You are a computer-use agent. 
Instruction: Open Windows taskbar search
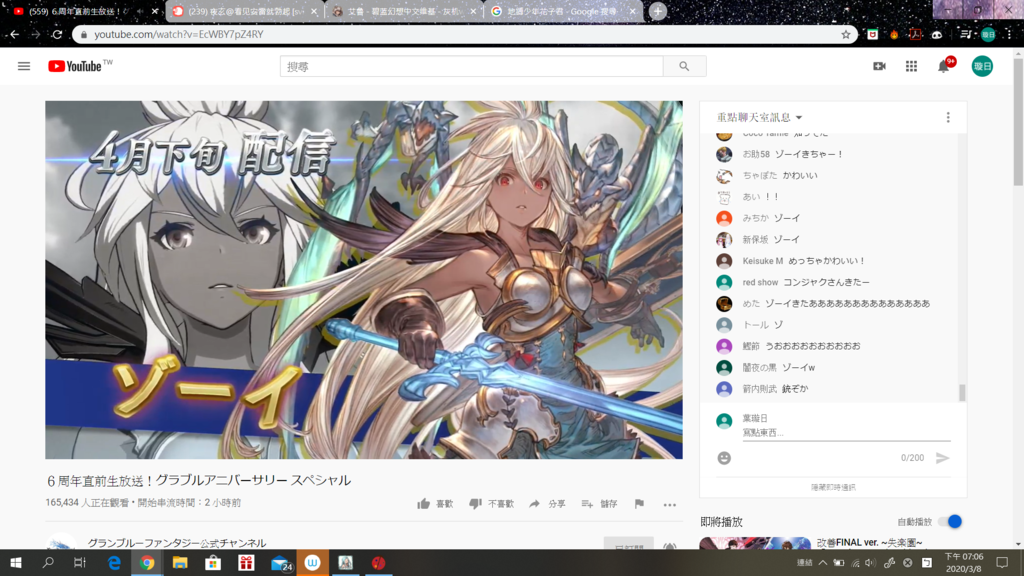pos(48,562)
